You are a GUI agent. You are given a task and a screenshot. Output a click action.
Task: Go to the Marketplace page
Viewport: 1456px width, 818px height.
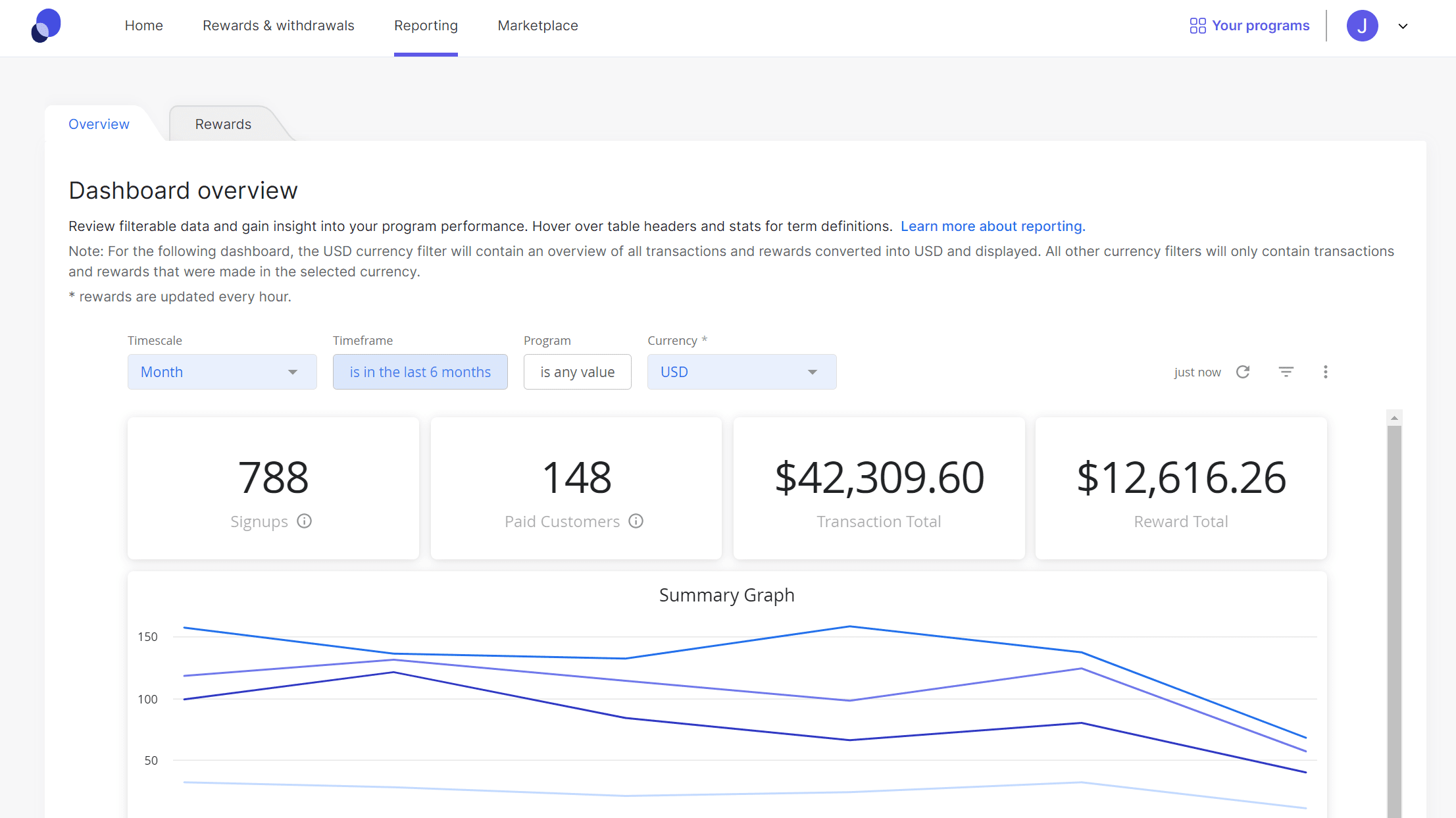pos(538,26)
